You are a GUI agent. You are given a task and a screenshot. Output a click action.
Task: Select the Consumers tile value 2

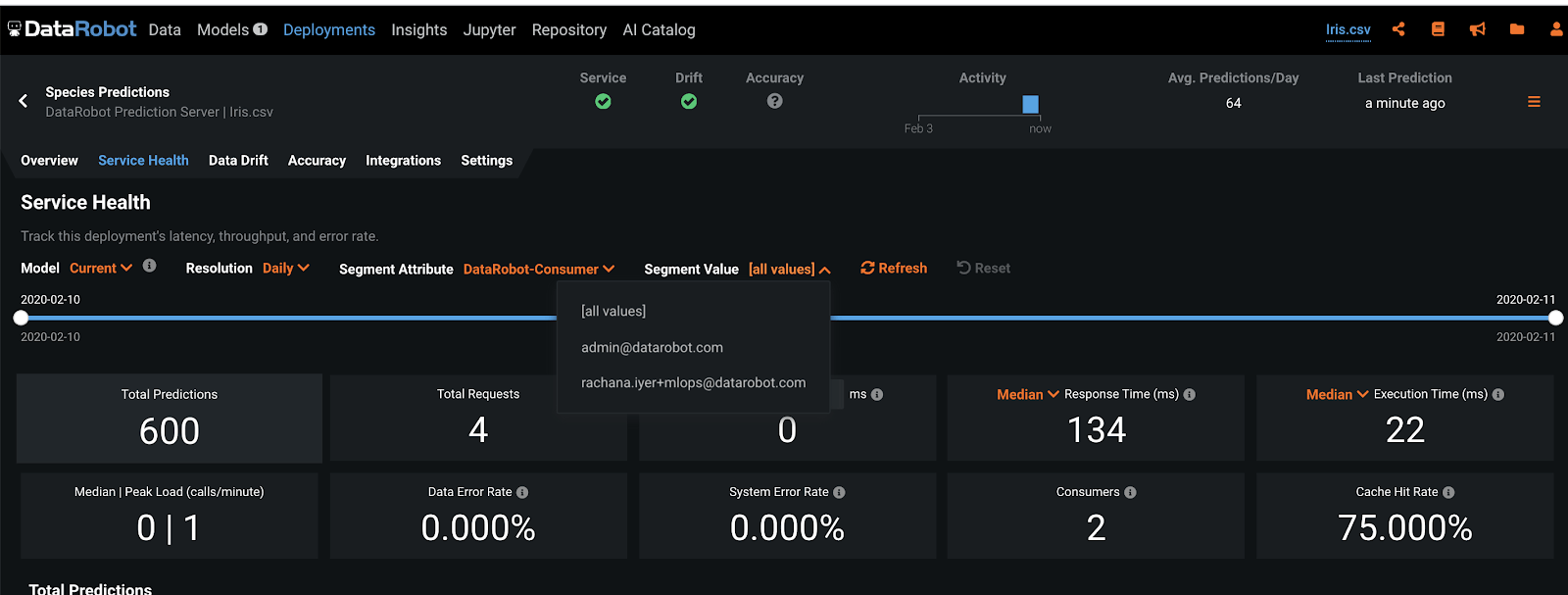(x=1097, y=528)
